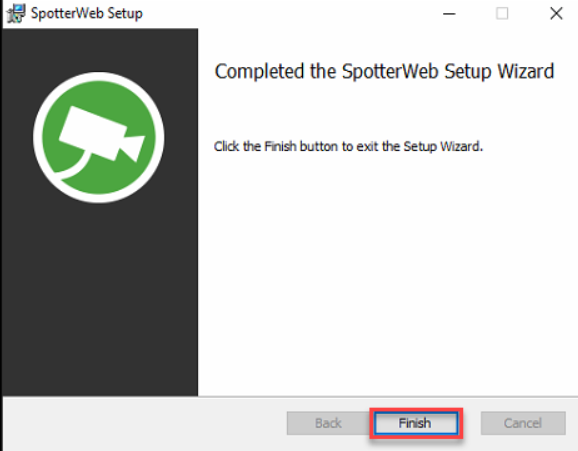Viewport: 578px width, 451px height.
Task: Click the SpotterWeb Setup title bar text
Action: (x=87, y=14)
